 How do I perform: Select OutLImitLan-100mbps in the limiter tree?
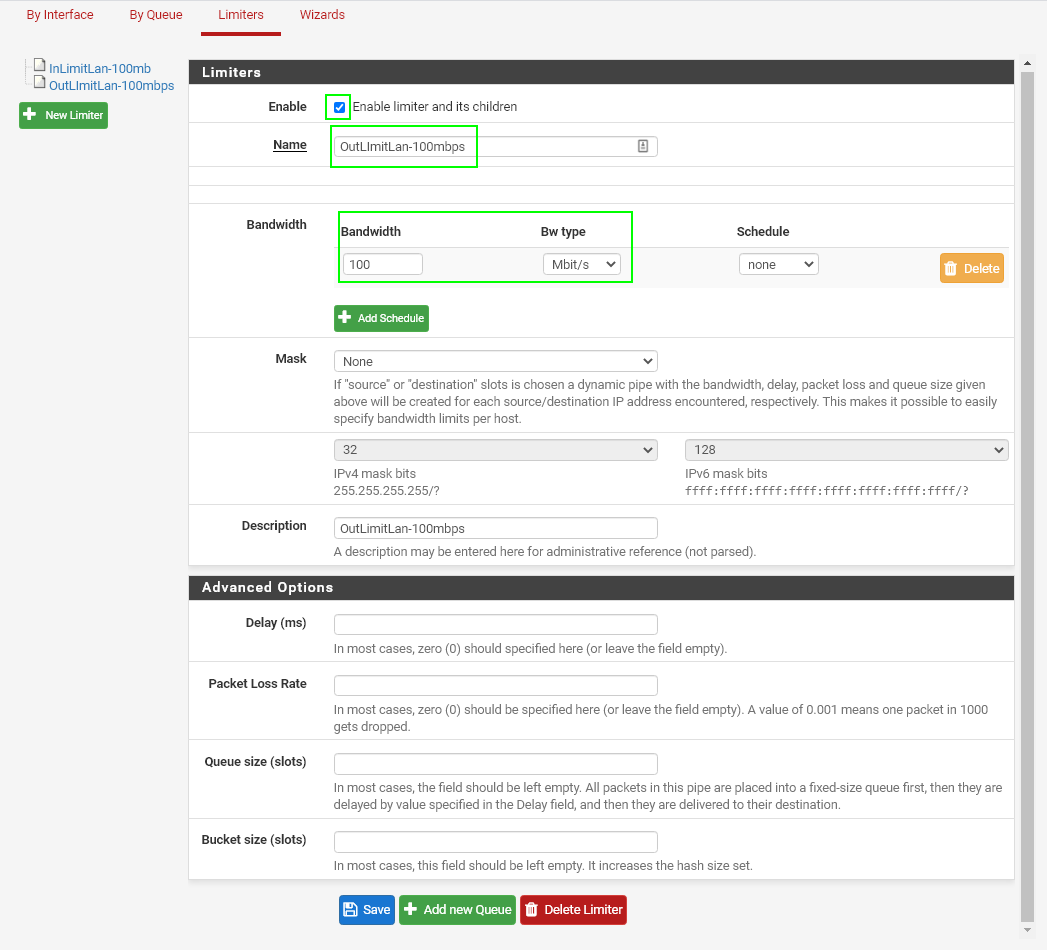tap(112, 85)
